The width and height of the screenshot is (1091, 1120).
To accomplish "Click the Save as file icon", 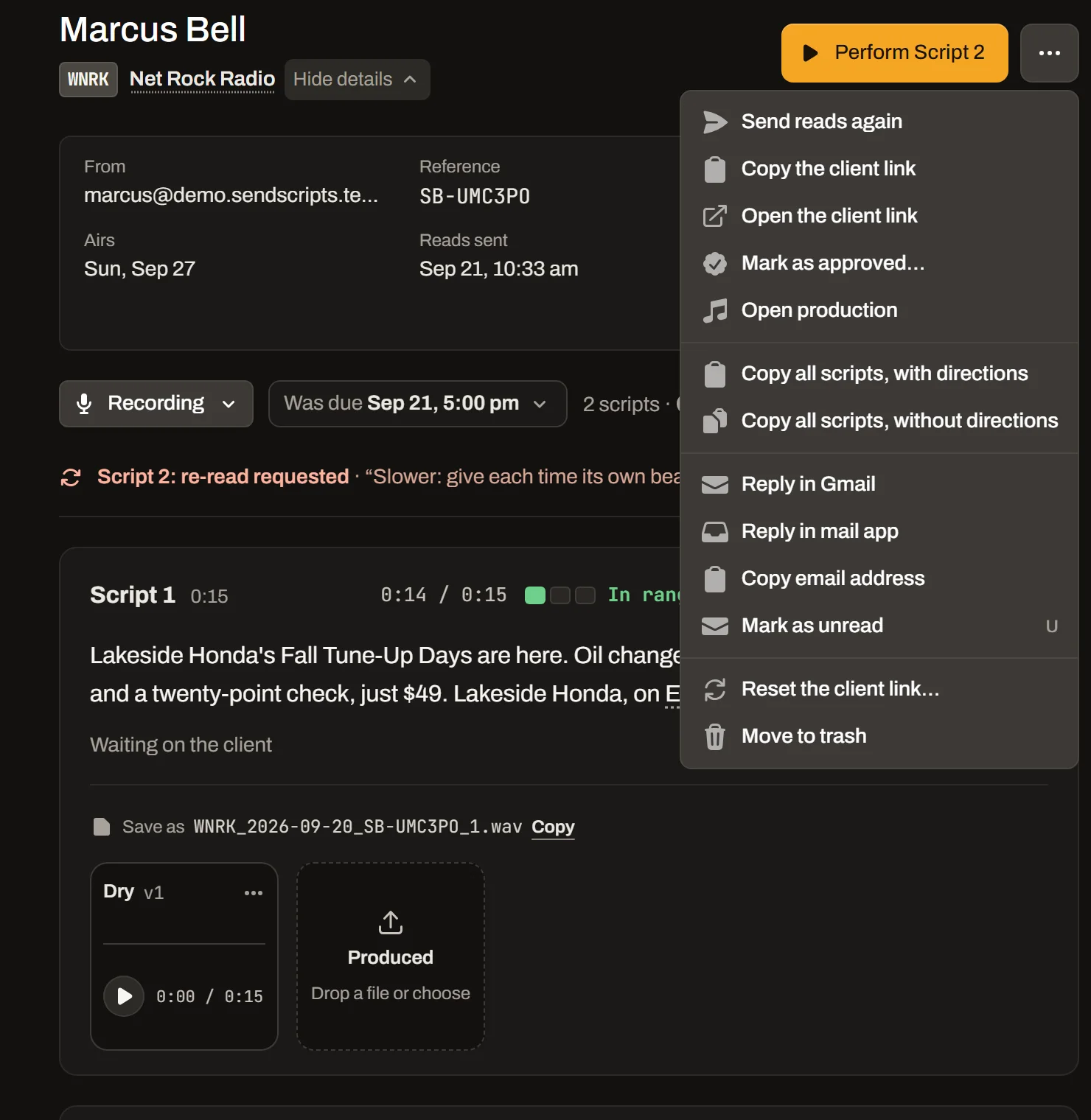I will (102, 827).
